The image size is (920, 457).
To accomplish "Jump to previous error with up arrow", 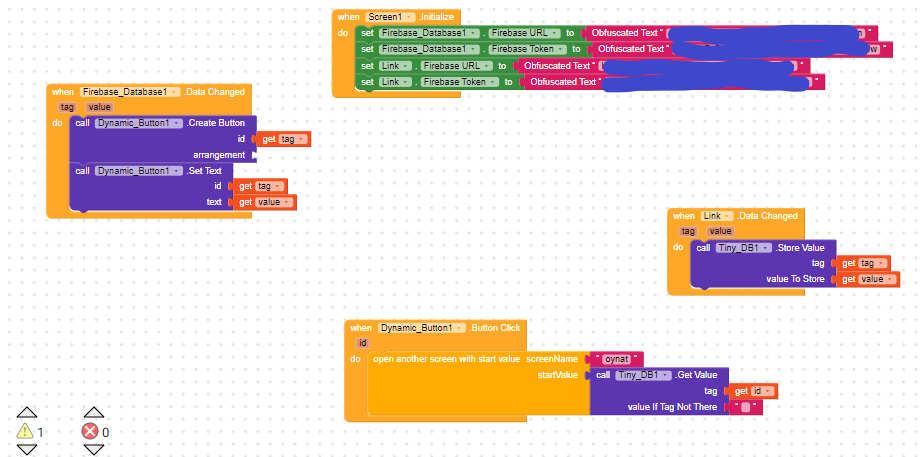I will [93, 412].
